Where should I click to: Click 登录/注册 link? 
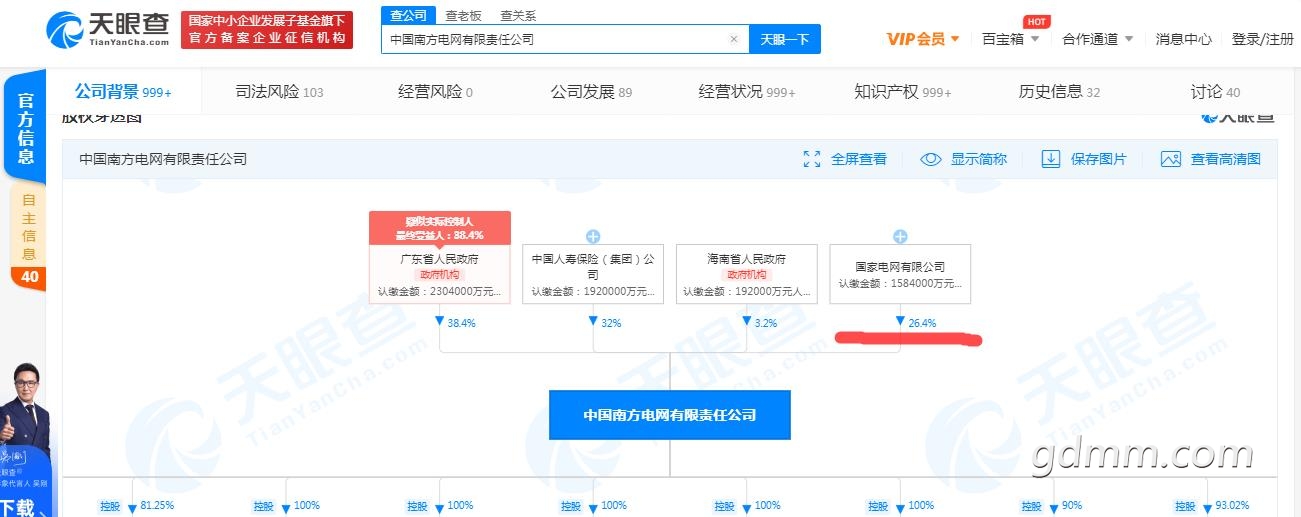[x=1263, y=39]
